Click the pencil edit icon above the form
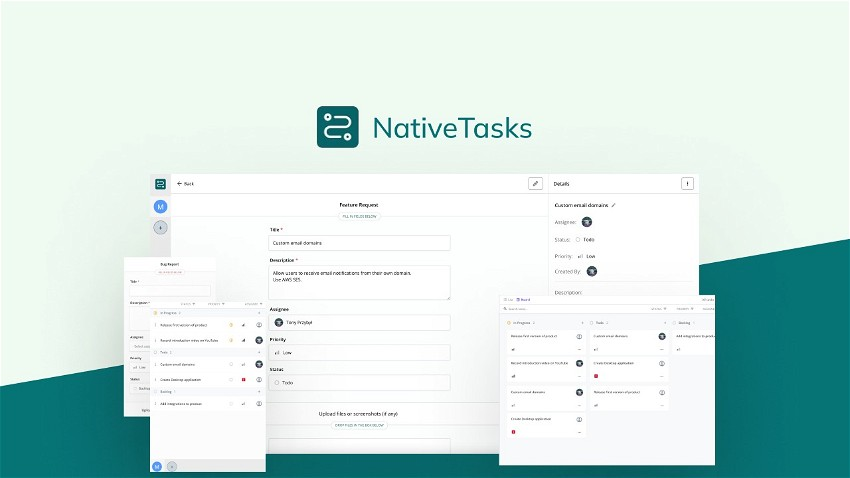 click(x=535, y=184)
